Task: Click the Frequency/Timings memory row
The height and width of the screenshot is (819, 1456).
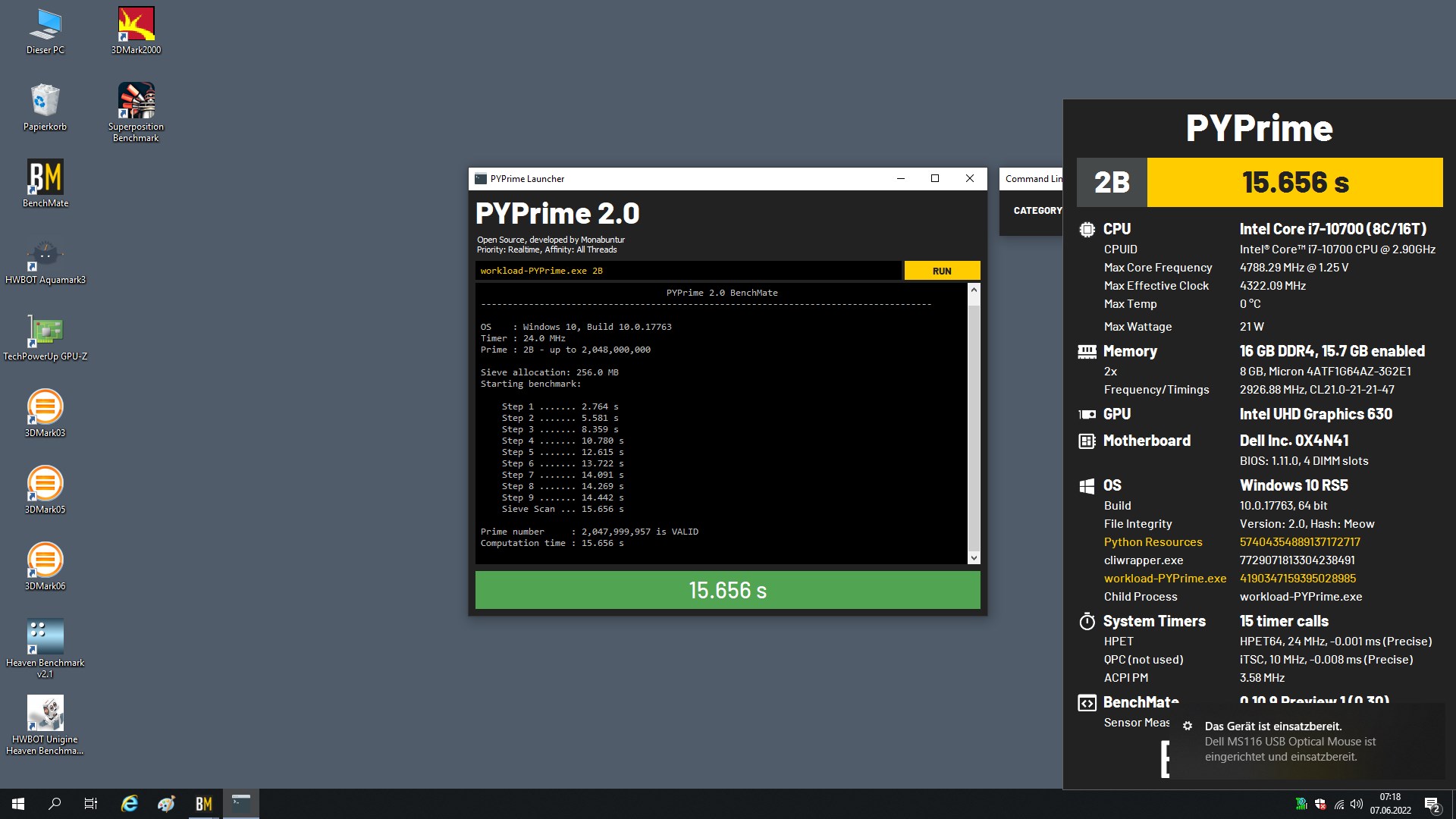Action: (1249, 390)
